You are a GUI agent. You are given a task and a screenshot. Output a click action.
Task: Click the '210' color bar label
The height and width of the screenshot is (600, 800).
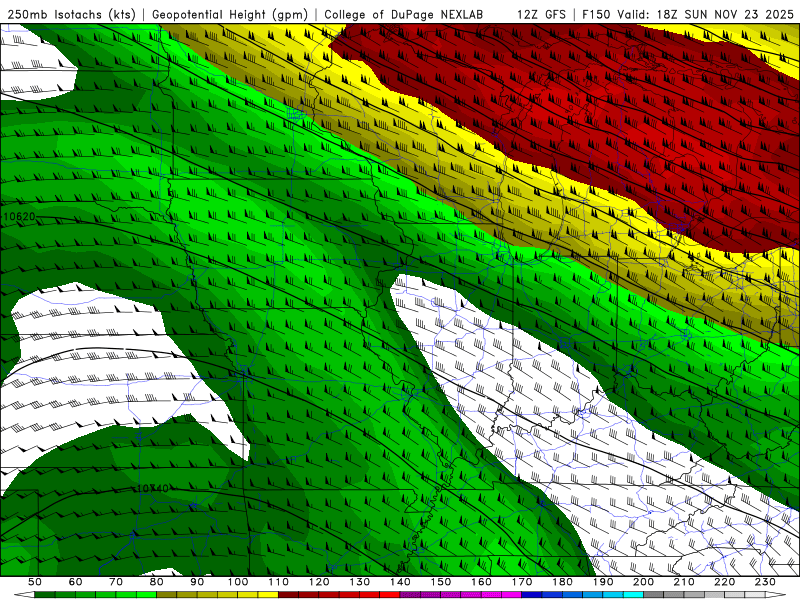[684, 582]
